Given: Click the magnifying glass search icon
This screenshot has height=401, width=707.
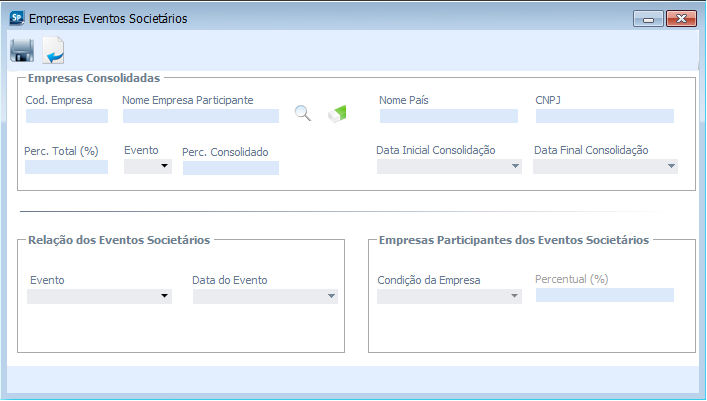Looking at the screenshot, I should click(x=303, y=114).
